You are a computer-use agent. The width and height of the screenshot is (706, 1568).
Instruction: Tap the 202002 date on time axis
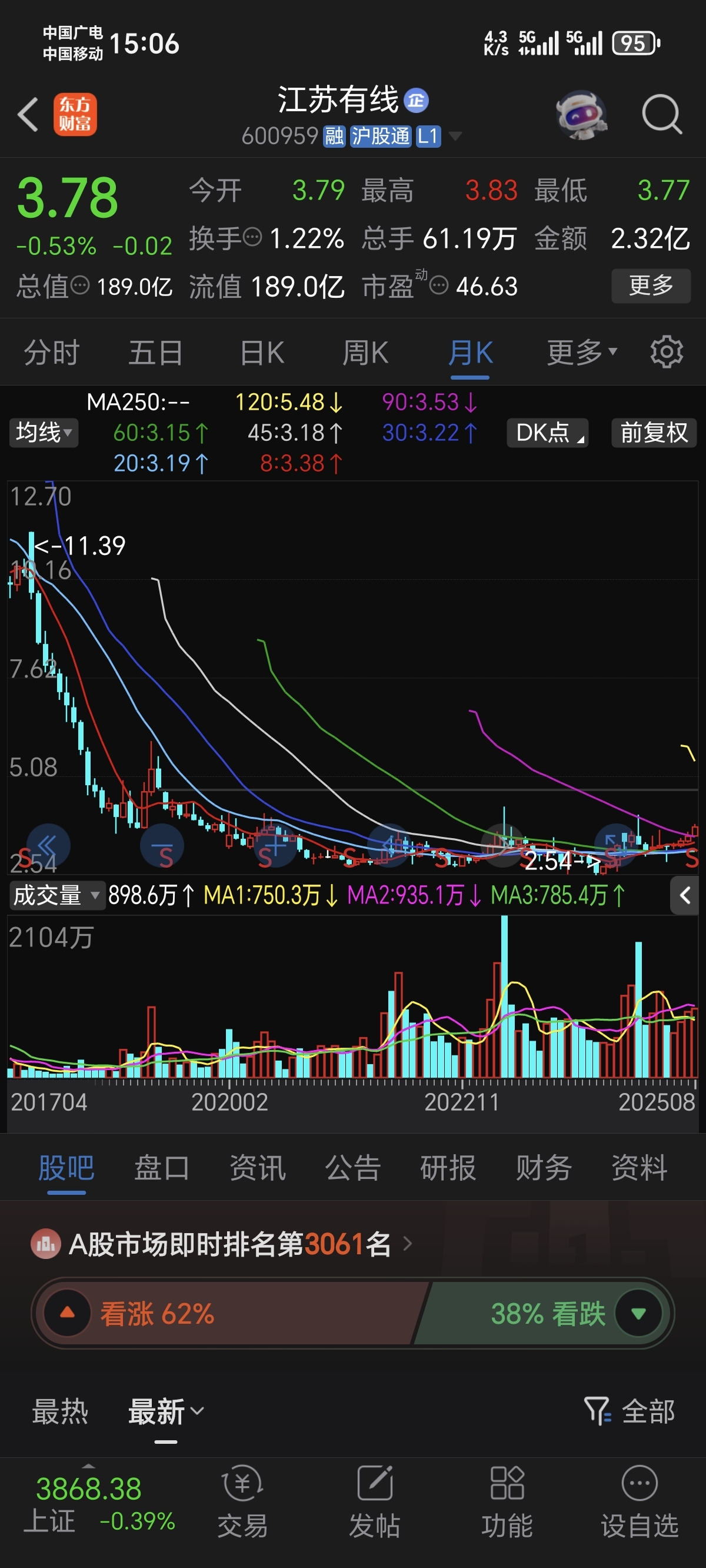[229, 1102]
